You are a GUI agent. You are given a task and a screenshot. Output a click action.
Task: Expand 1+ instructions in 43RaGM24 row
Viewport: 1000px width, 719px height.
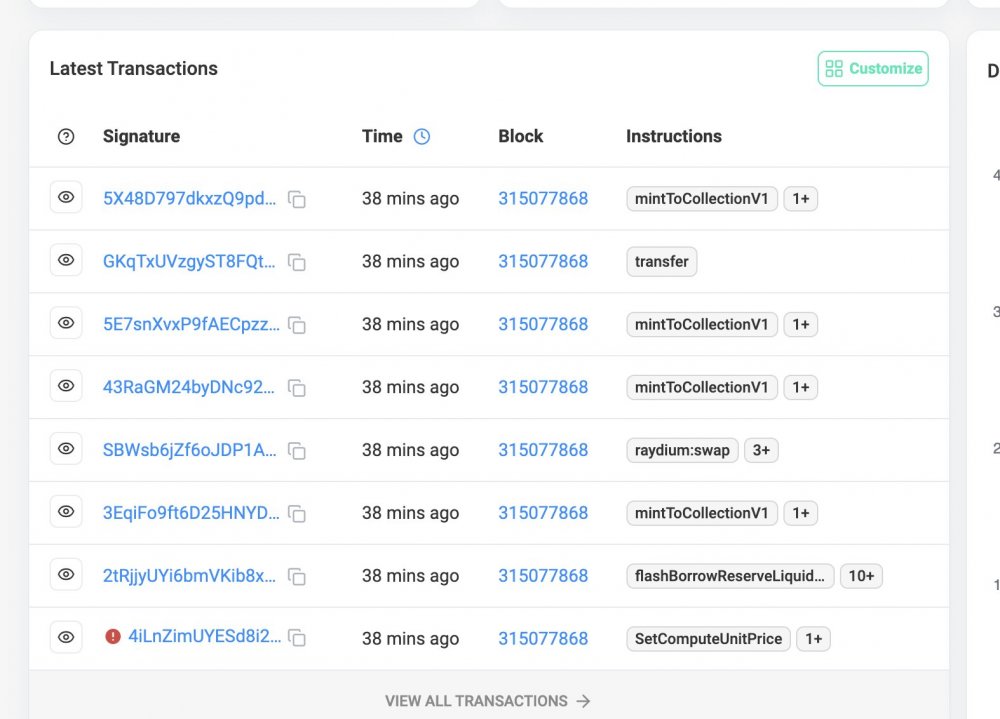(800, 387)
